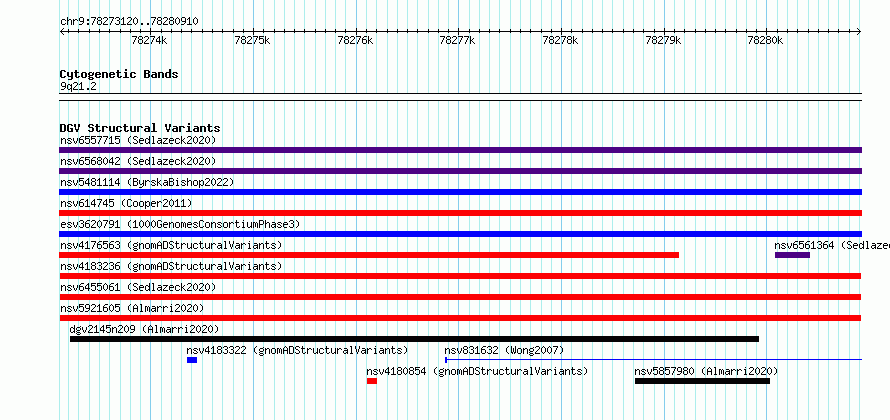
Task: Select the nsv4183236 red variant bar
Action: 460,276
